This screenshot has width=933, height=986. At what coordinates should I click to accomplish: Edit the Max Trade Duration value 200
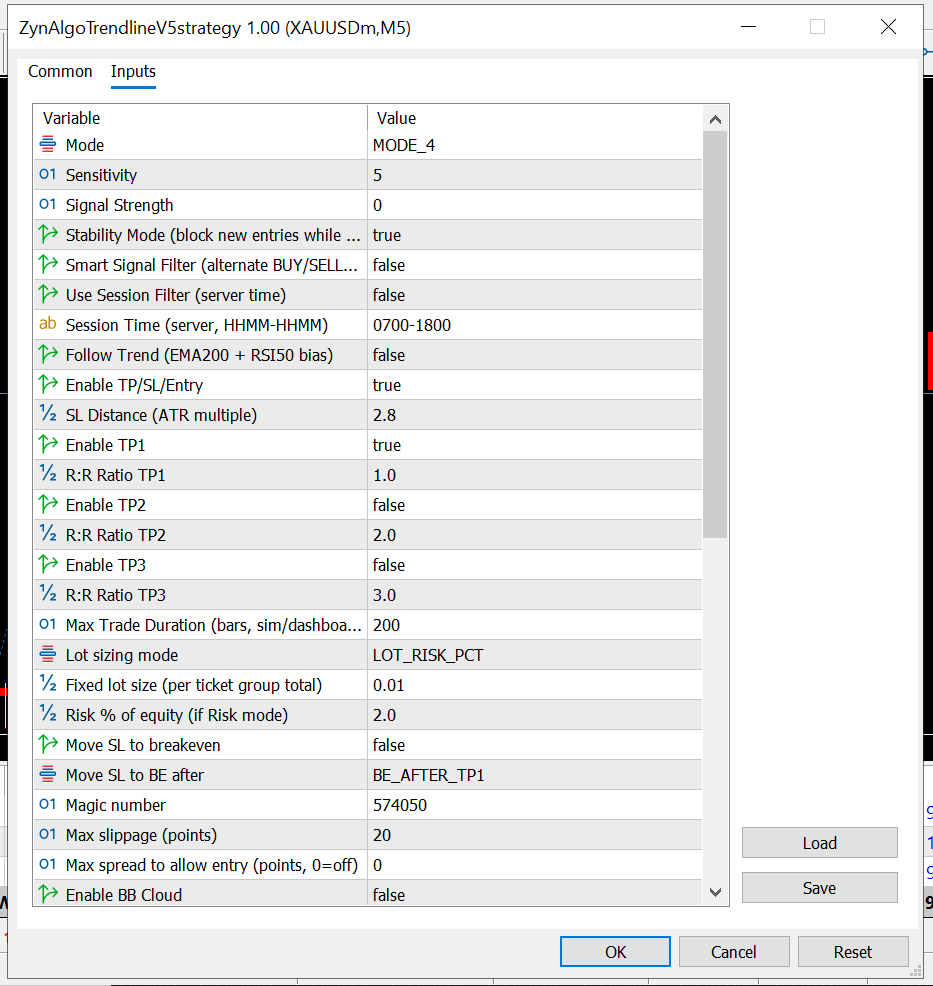[534, 625]
